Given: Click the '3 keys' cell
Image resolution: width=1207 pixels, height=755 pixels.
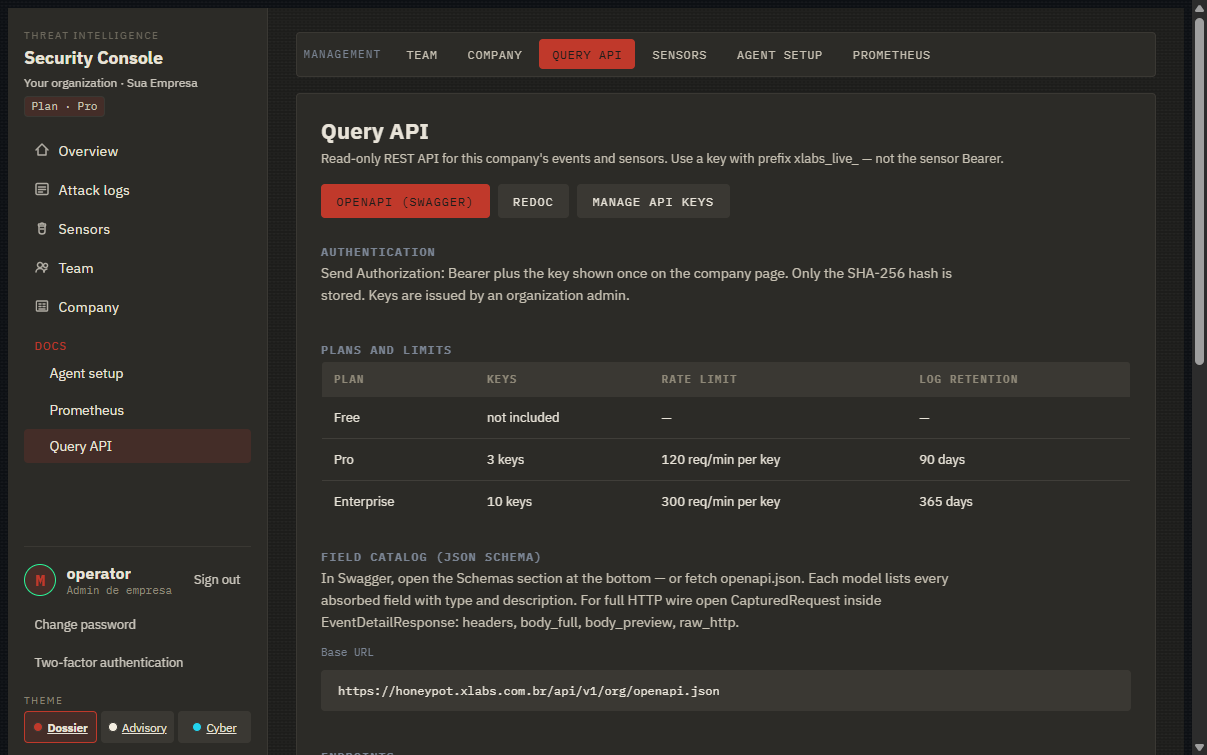Looking at the screenshot, I should point(506,459).
